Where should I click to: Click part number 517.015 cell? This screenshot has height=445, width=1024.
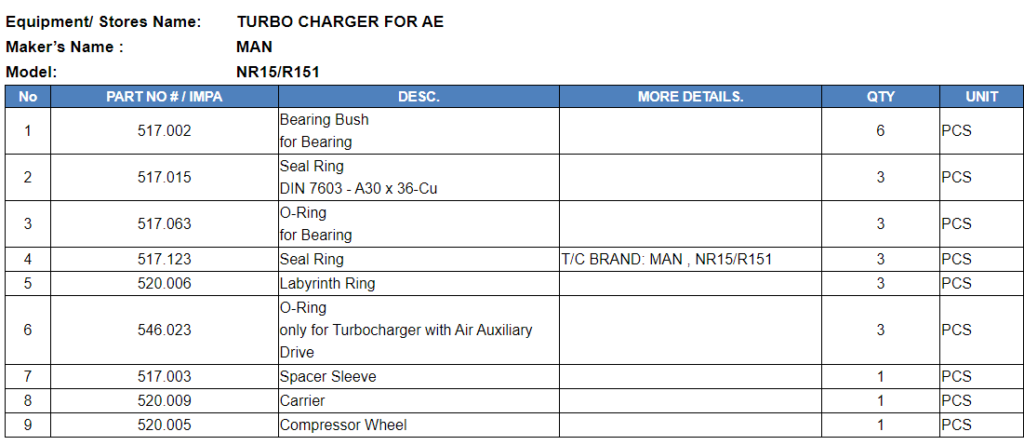point(164,177)
